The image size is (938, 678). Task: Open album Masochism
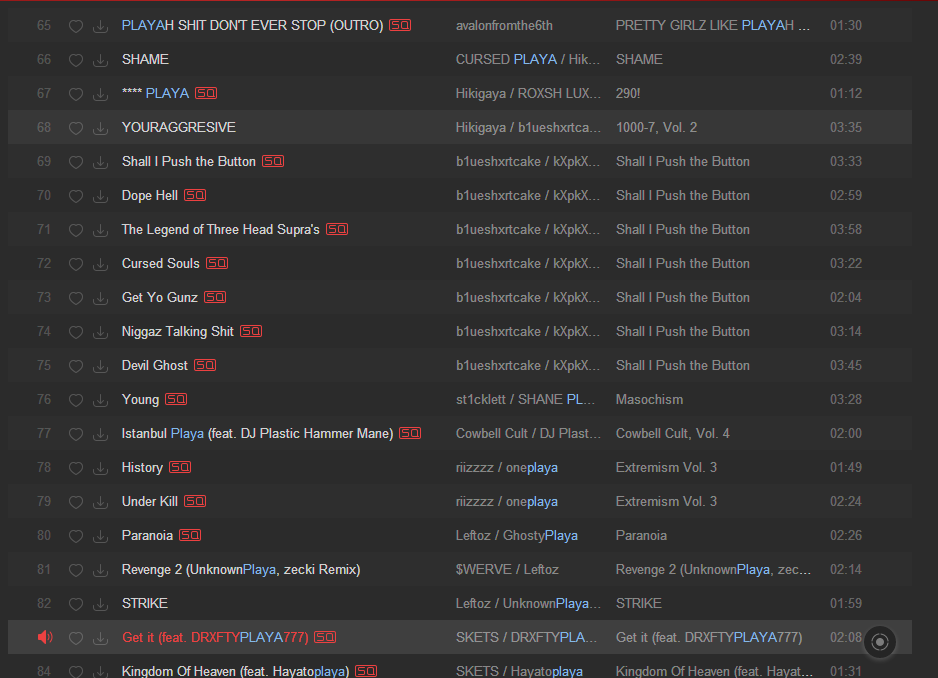(649, 400)
